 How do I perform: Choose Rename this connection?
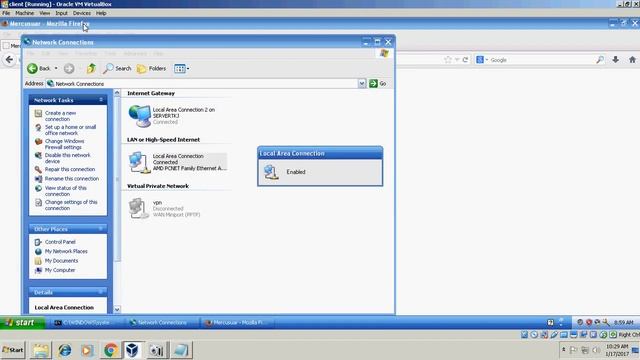tap(72, 178)
